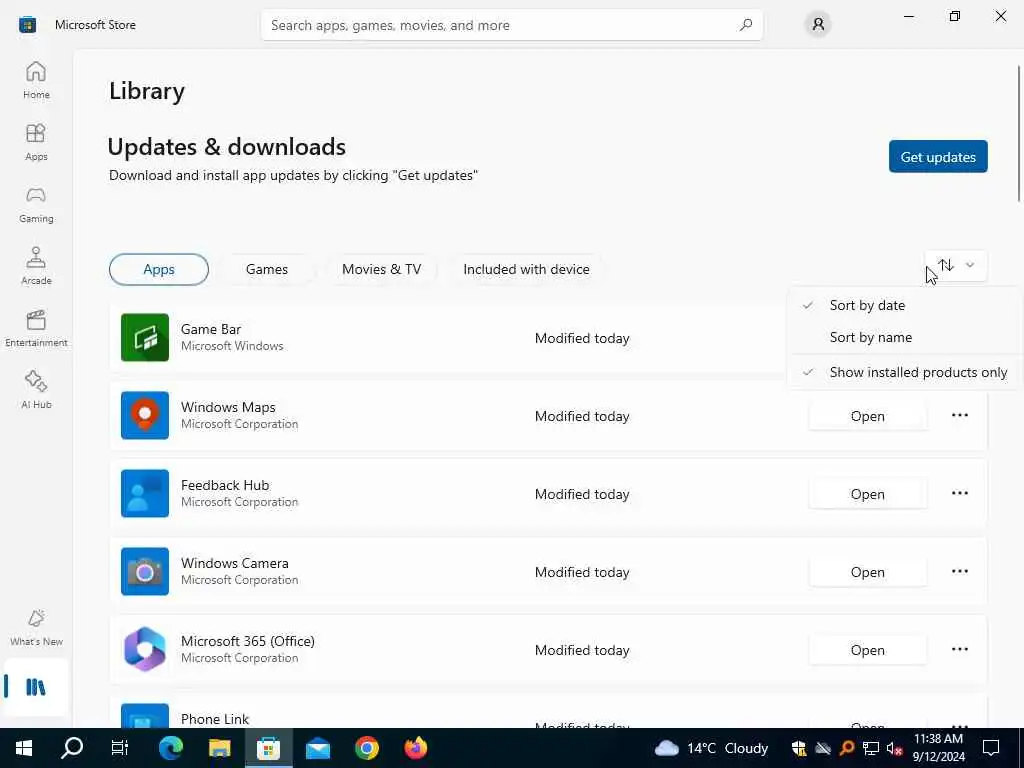The image size is (1024, 768).
Task: Open more options for Feedback Hub
Action: point(959,493)
